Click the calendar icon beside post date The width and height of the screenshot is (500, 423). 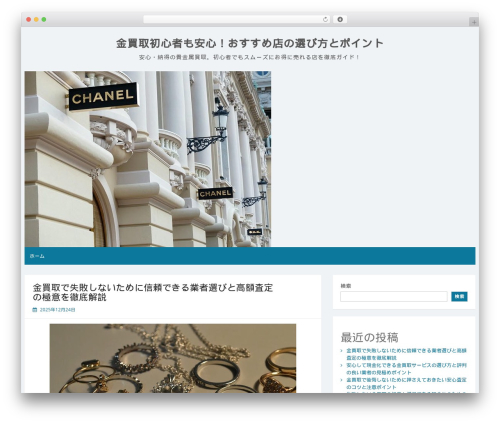tap(35, 310)
